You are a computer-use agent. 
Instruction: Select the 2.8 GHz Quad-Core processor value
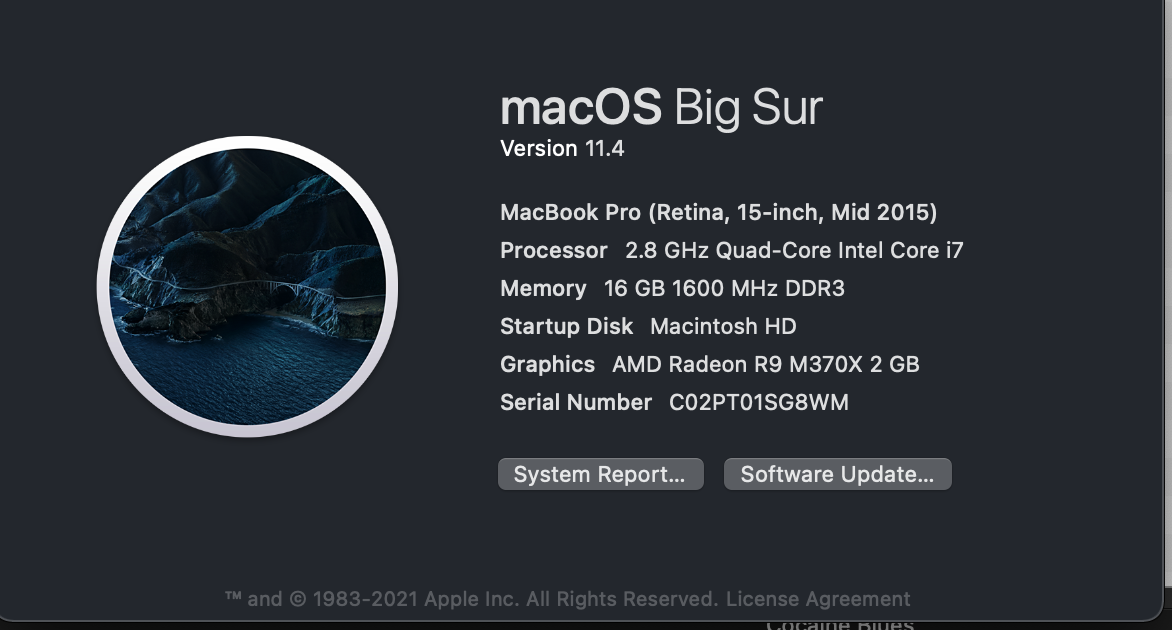794,250
